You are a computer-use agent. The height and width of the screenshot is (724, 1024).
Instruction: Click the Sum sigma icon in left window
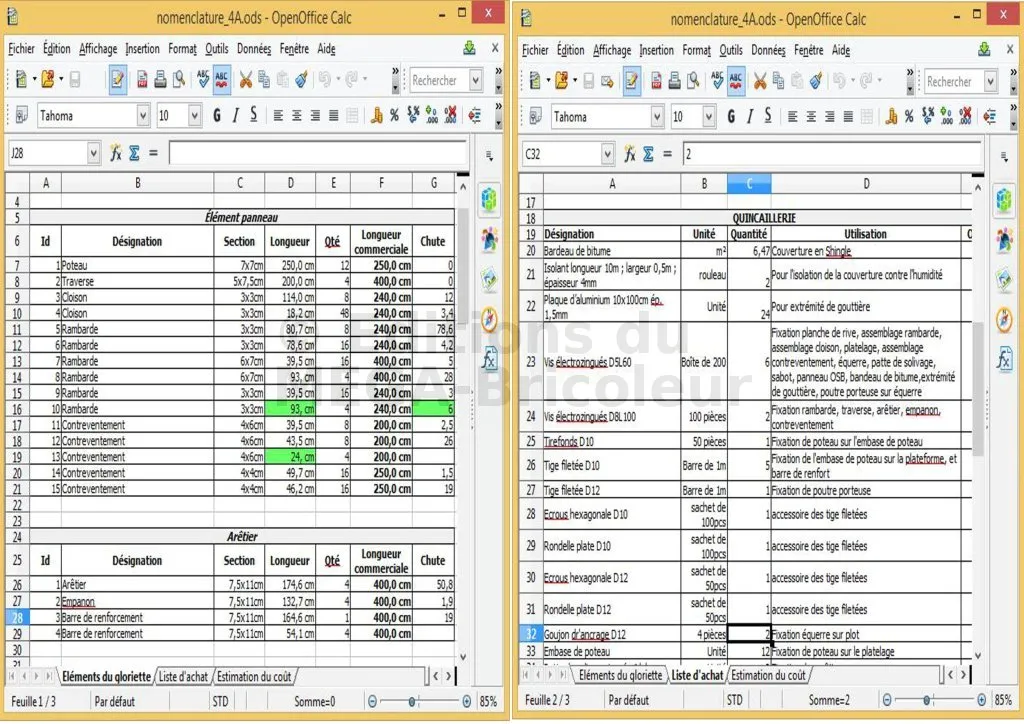[134, 153]
